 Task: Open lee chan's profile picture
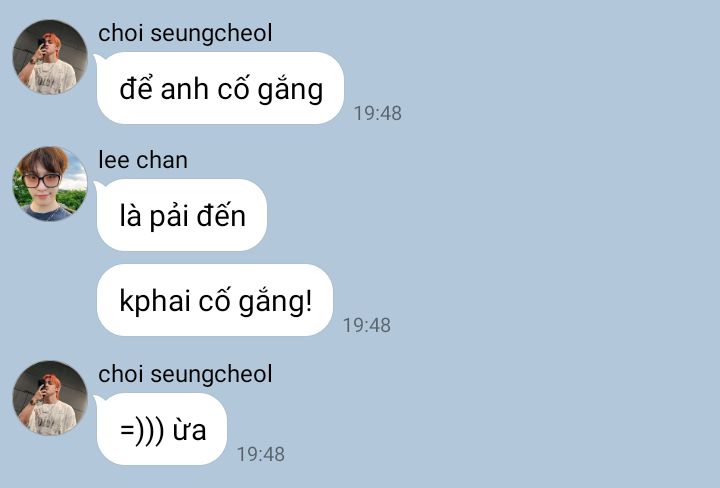point(50,184)
